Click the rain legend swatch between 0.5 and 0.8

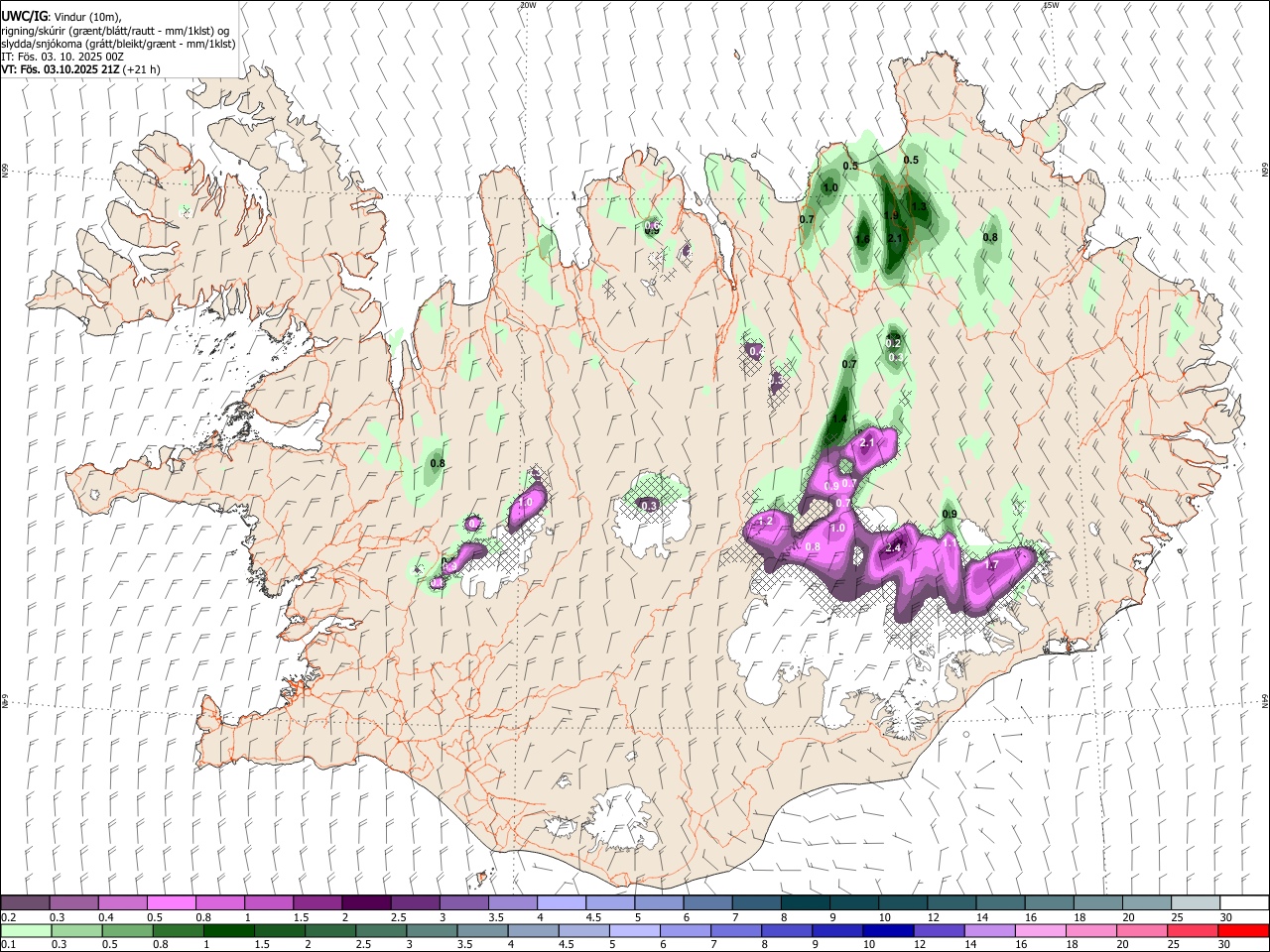tap(127, 930)
